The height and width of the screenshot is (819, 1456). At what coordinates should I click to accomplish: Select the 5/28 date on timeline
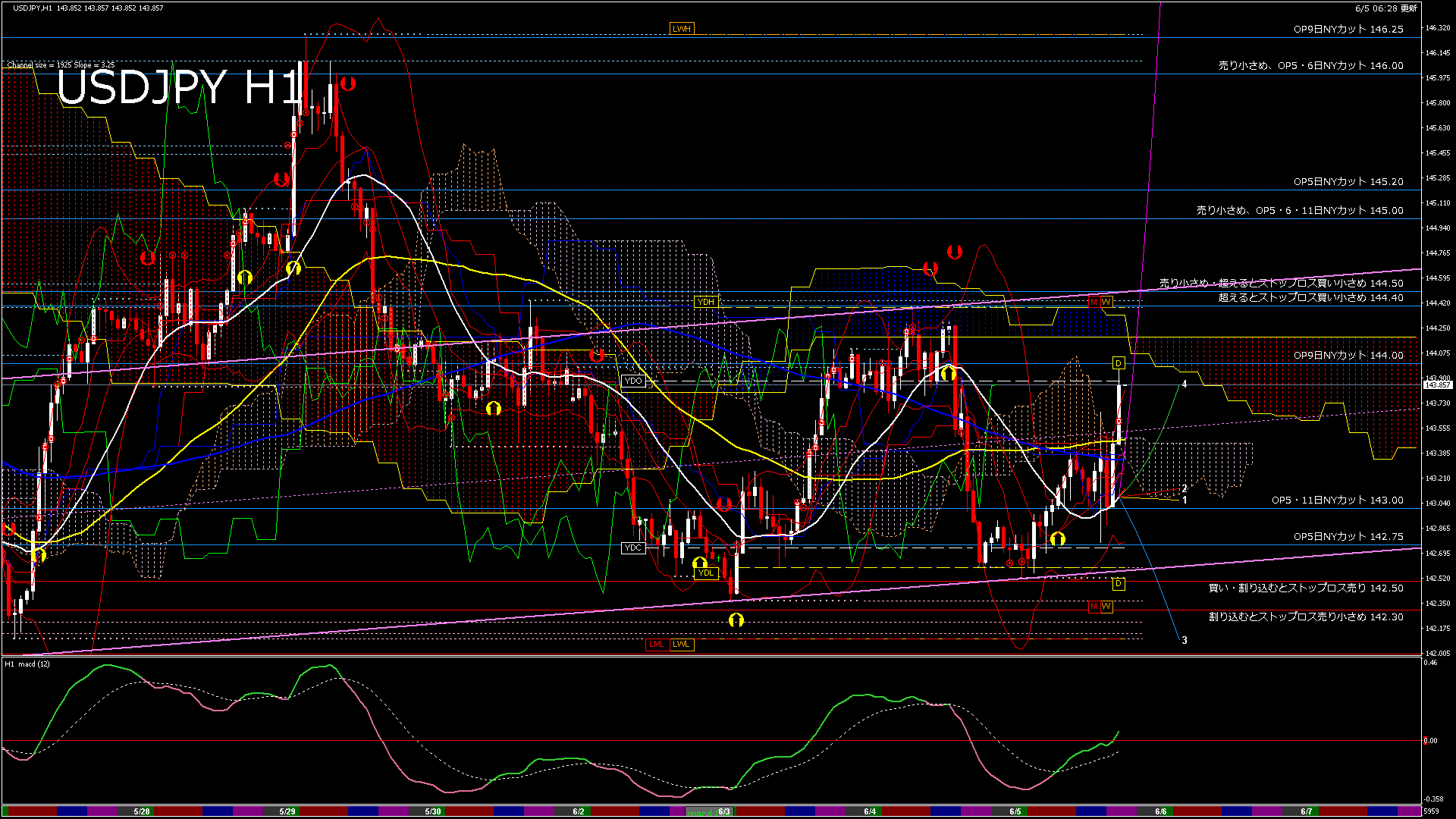pyautogui.click(x=141, y=811)
